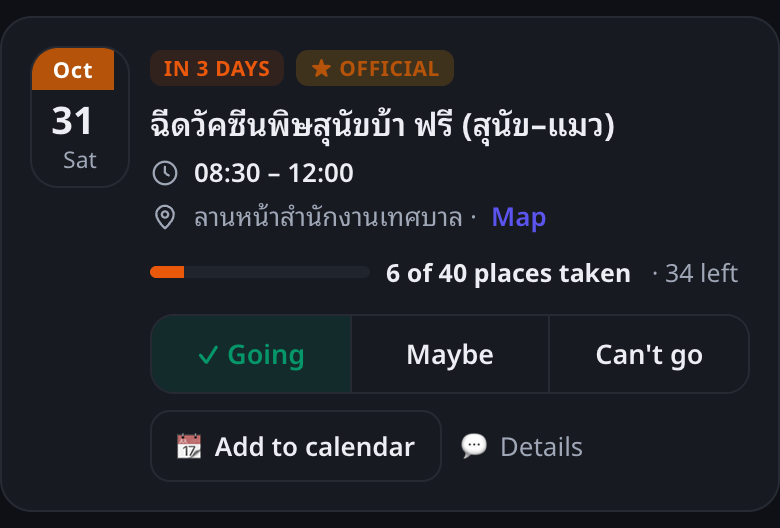Click the OFFICIAL badge
780x528 pixels.
tap(375, 68)
